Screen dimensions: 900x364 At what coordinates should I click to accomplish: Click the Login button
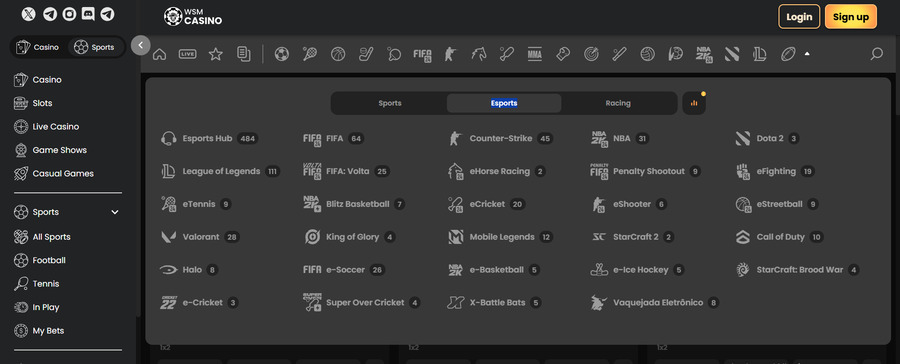(799, 17)
